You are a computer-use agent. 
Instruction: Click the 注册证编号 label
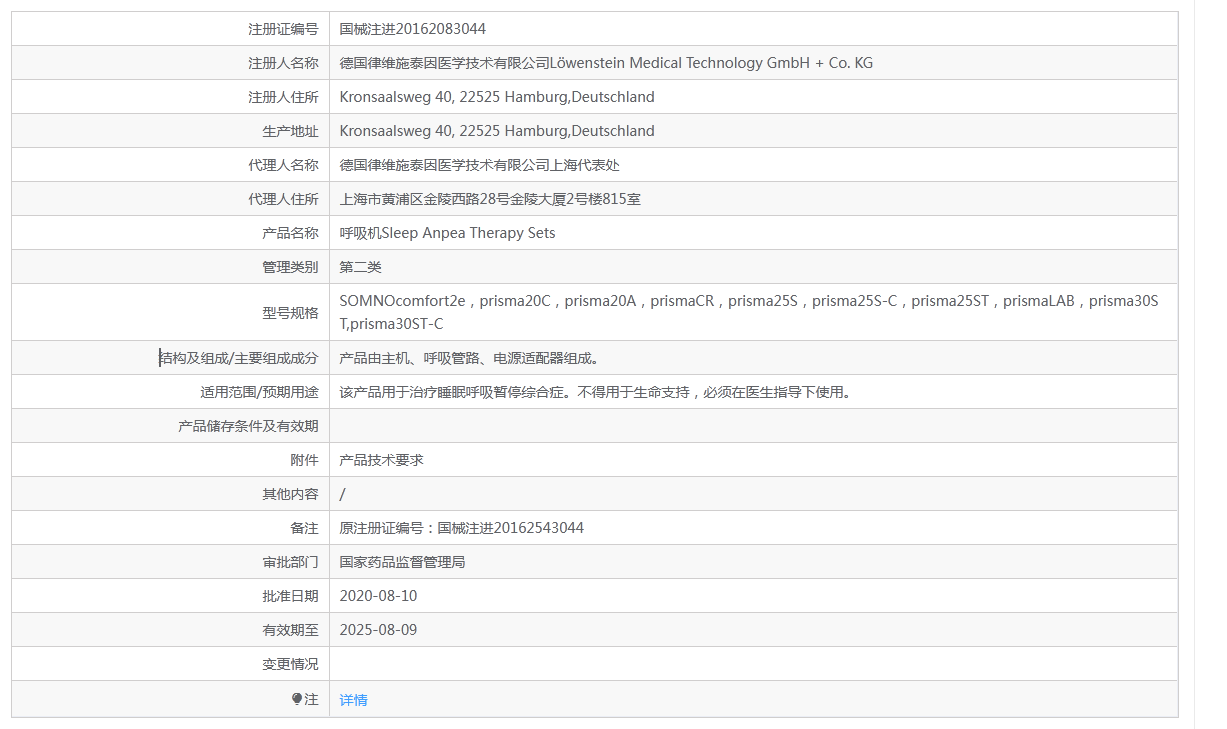click(283, 29)
